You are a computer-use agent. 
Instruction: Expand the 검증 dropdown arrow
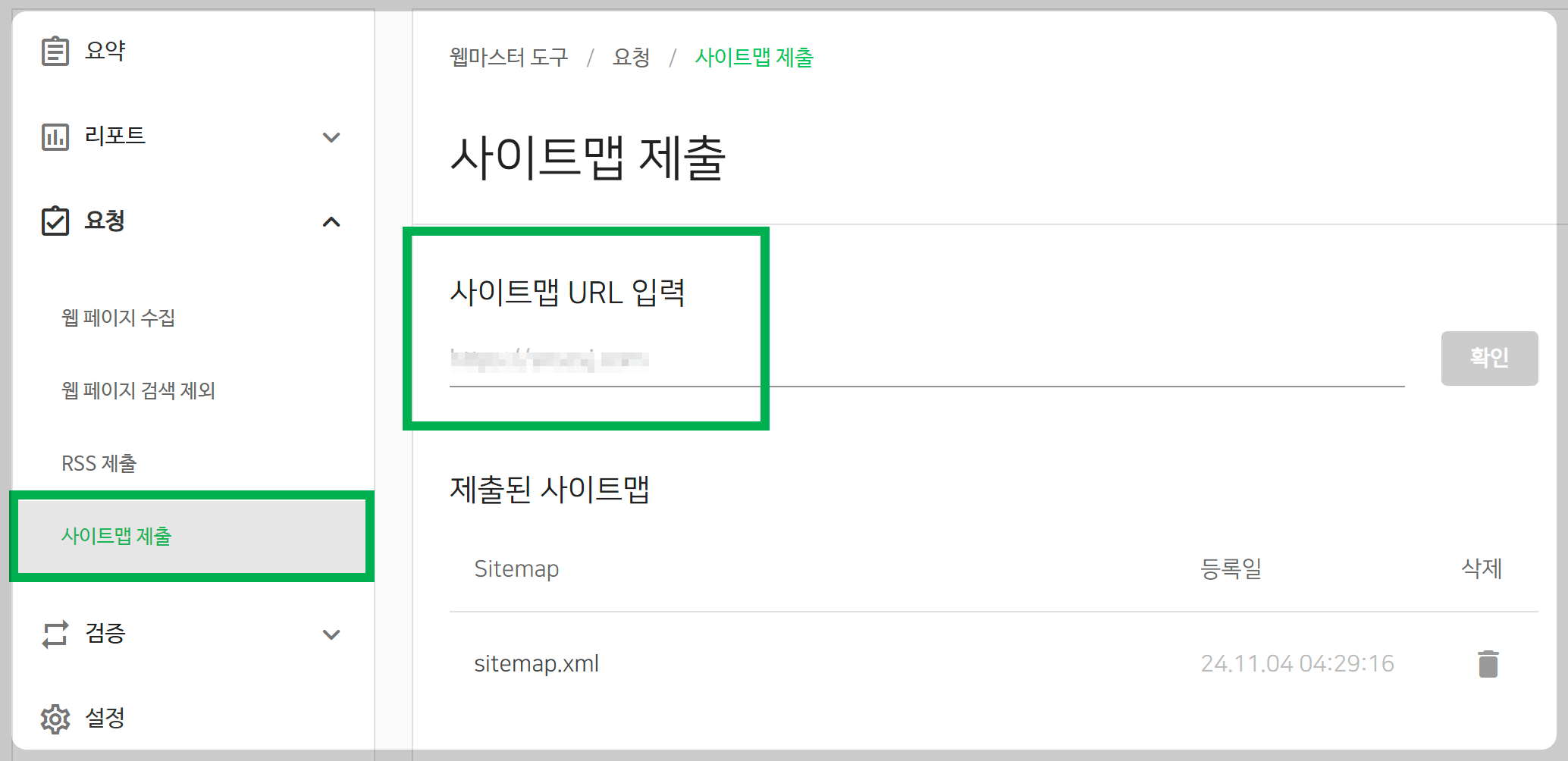click(x=331, y=635)
